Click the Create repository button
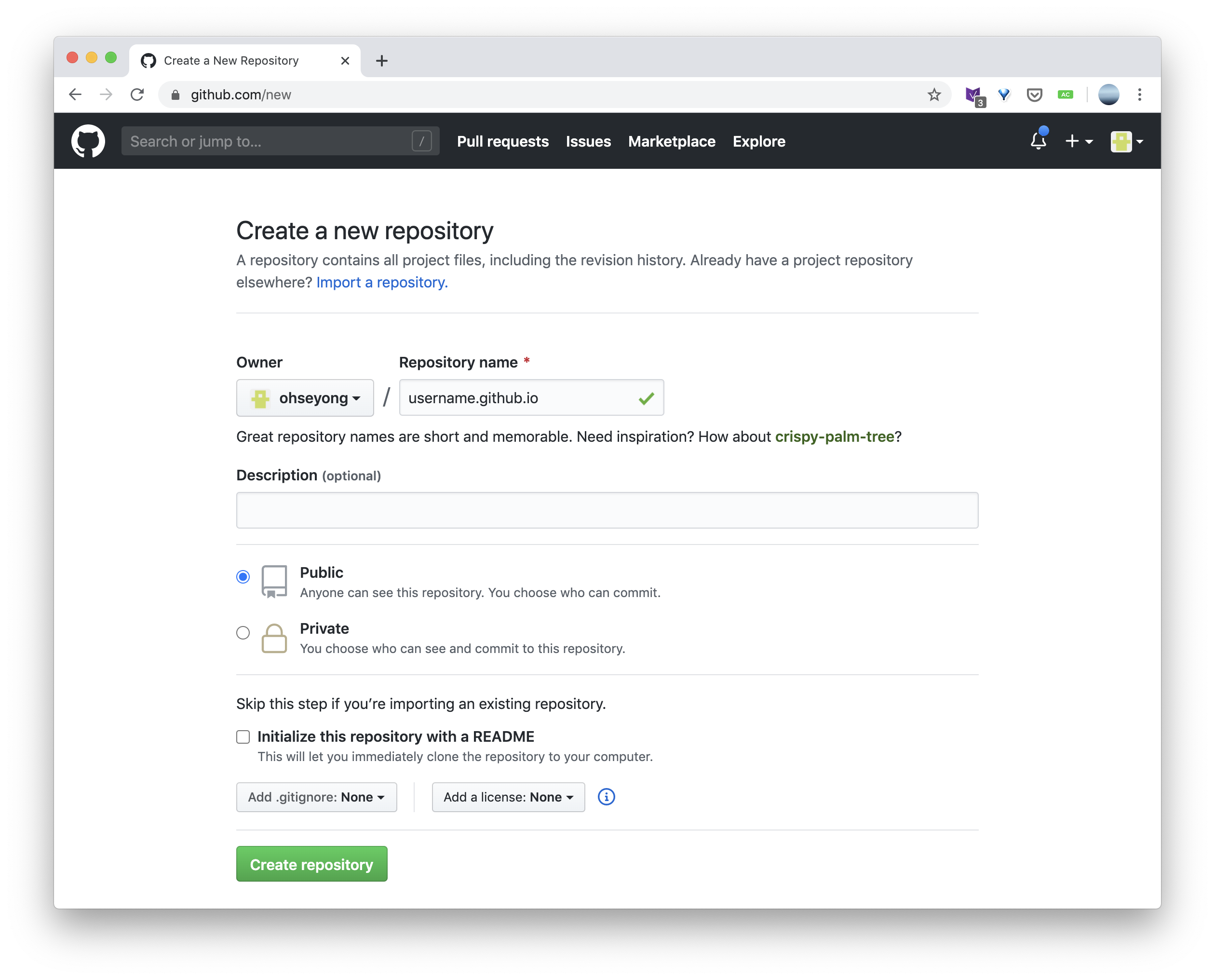The height and width of the screenshot is (980, 1215). (312, 864)
